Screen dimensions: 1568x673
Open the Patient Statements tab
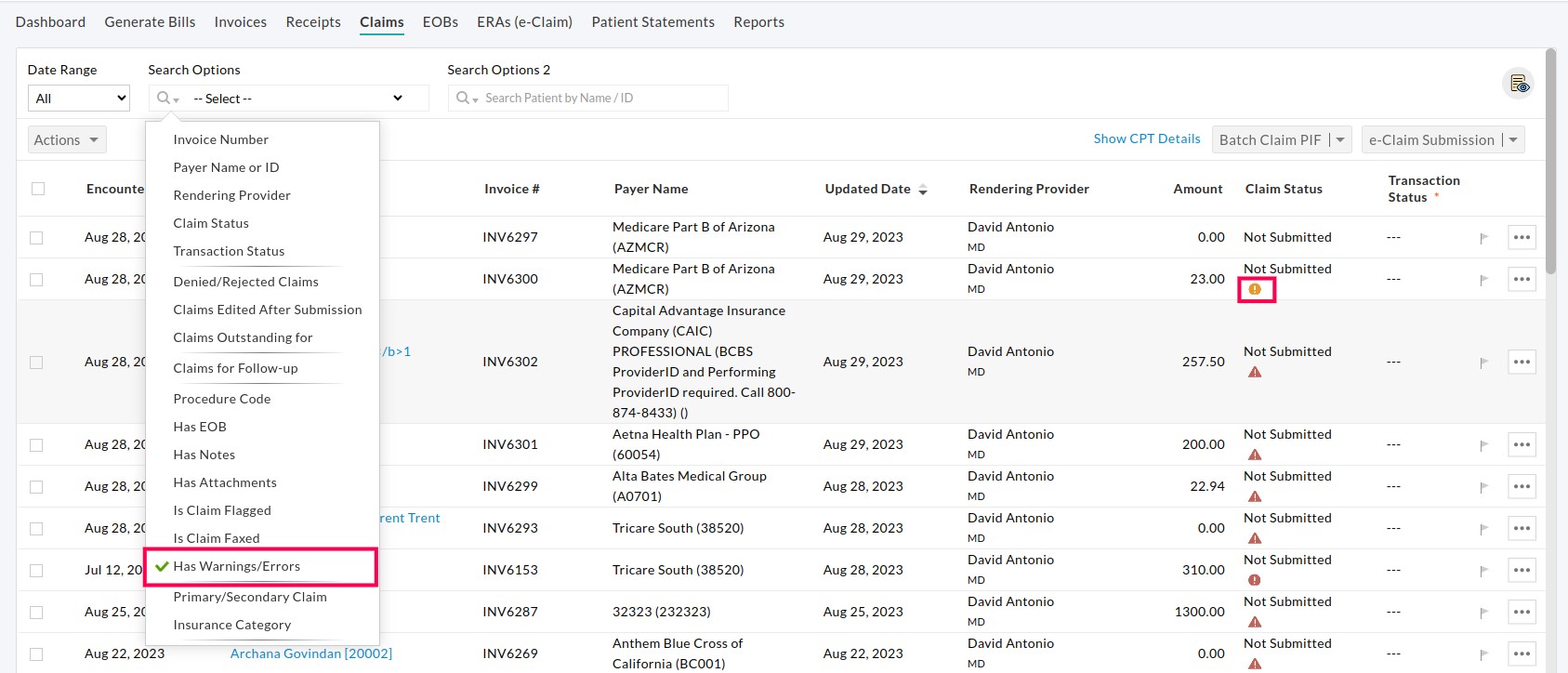click(x=652, y=21)
